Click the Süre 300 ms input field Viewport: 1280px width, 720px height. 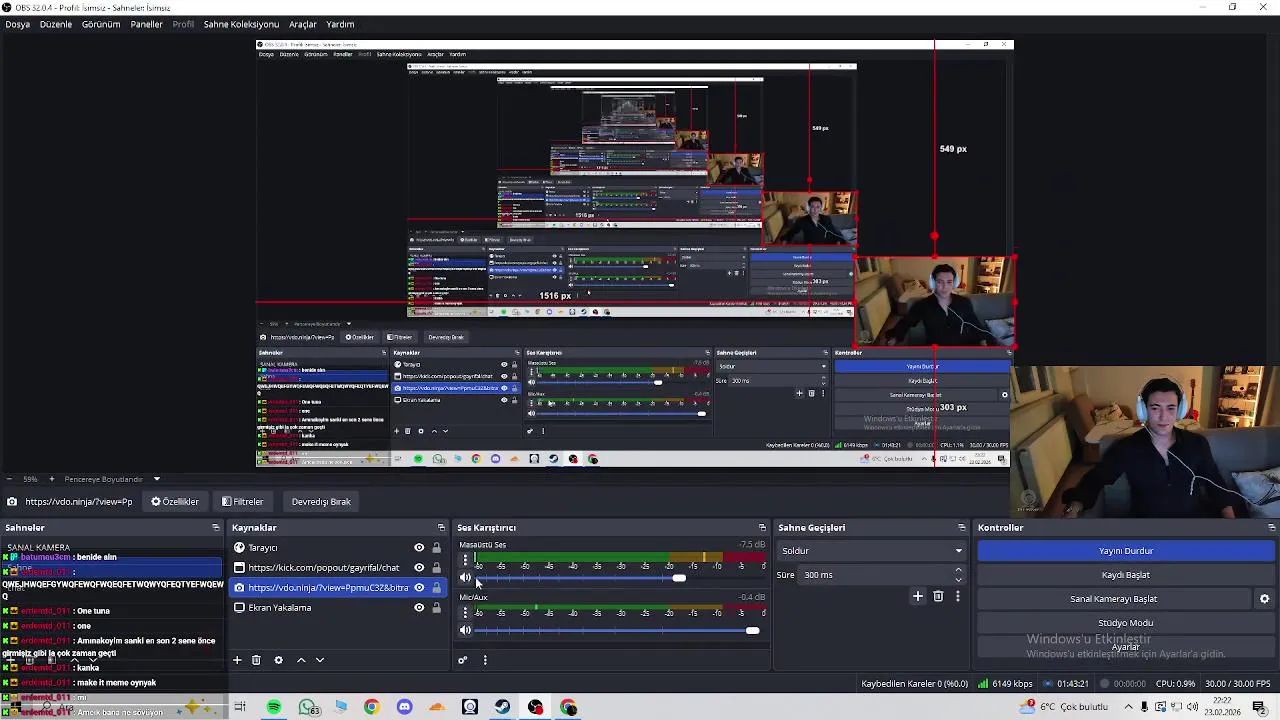pos(875,575)
